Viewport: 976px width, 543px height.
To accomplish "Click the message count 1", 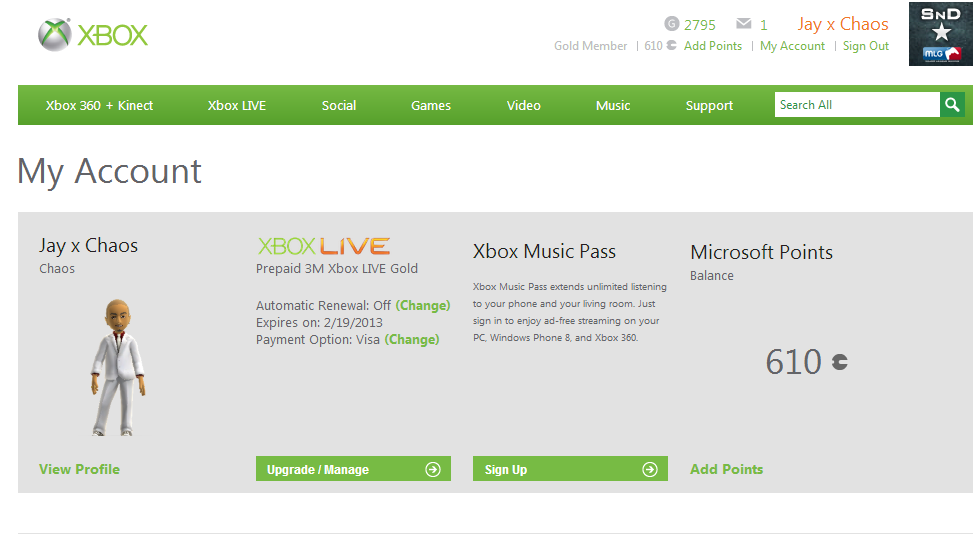I will [x=764, y=25].
